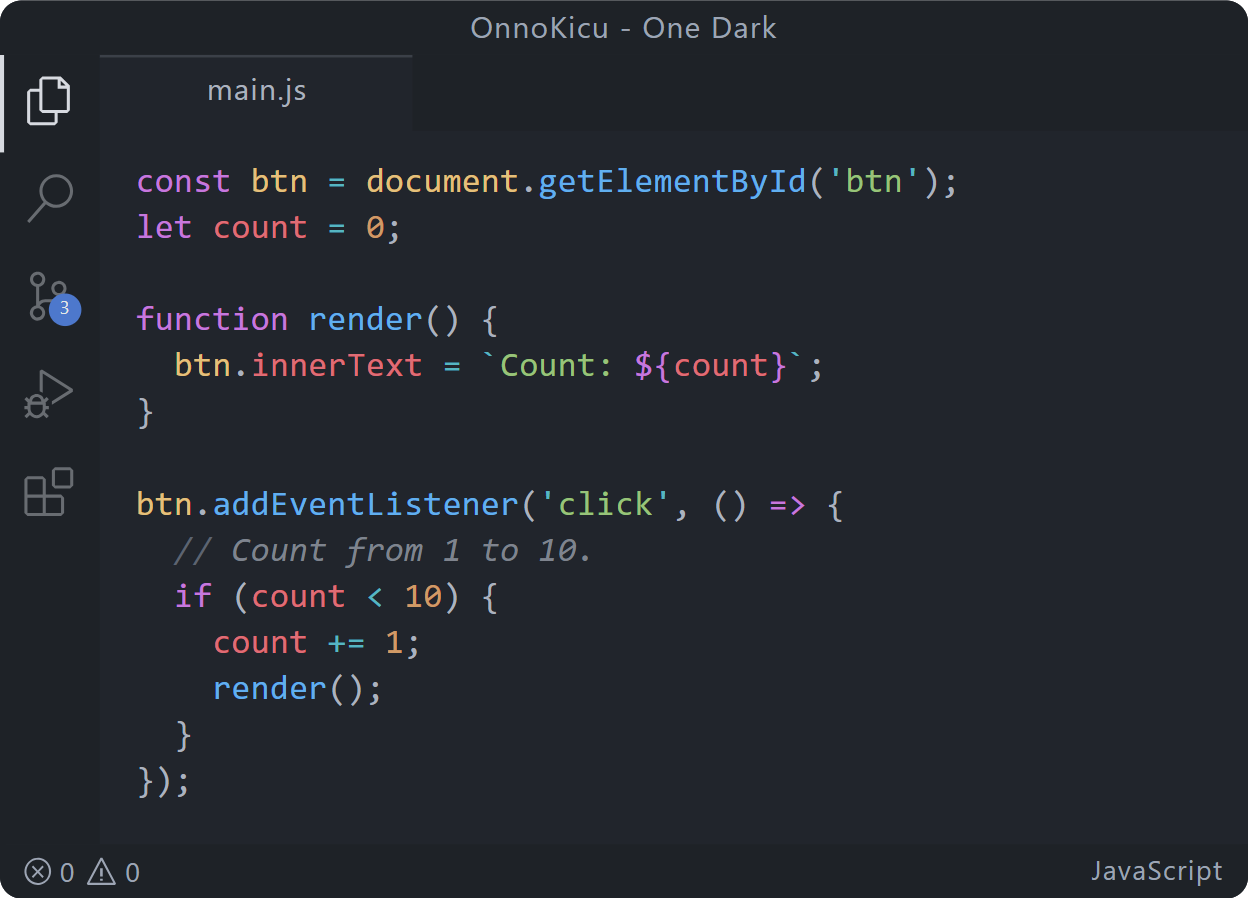The image size is (1248, 898).
Task: Click the blue badge showing 3 changes
Action: tap(65, 309)
